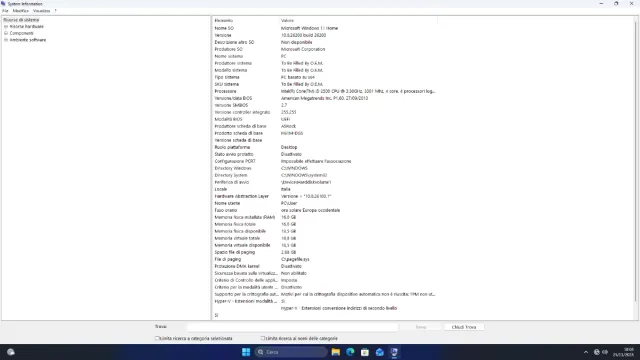Launch Microsoft Edge from the taskbar
The width and height of the screenshot is (640, 360).
click(350, 352)
